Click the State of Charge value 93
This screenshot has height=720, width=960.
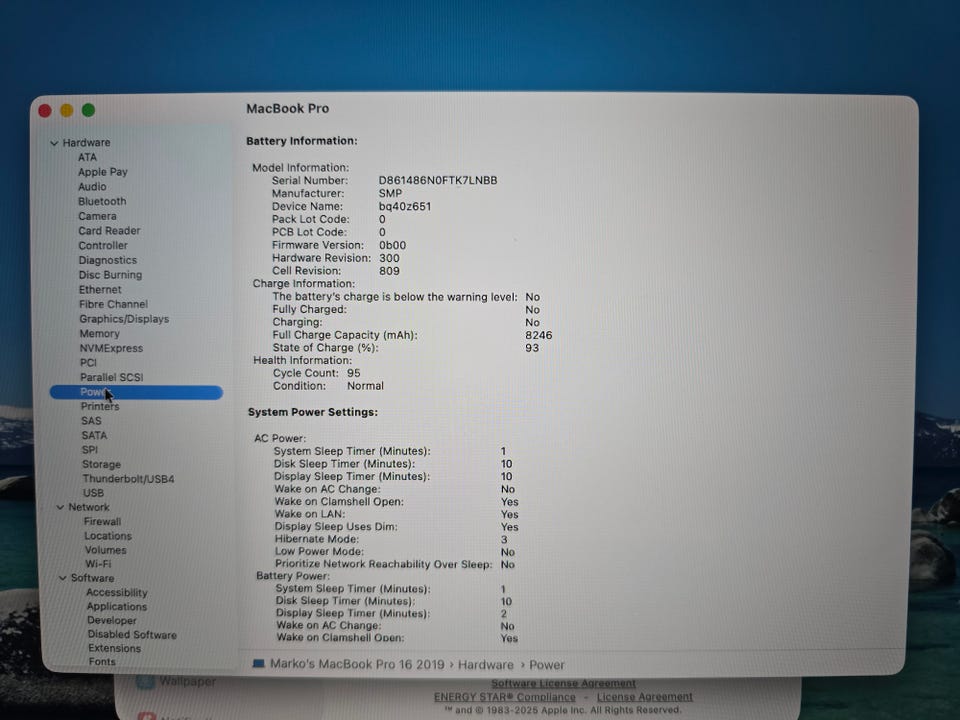[x=532, y=348]
